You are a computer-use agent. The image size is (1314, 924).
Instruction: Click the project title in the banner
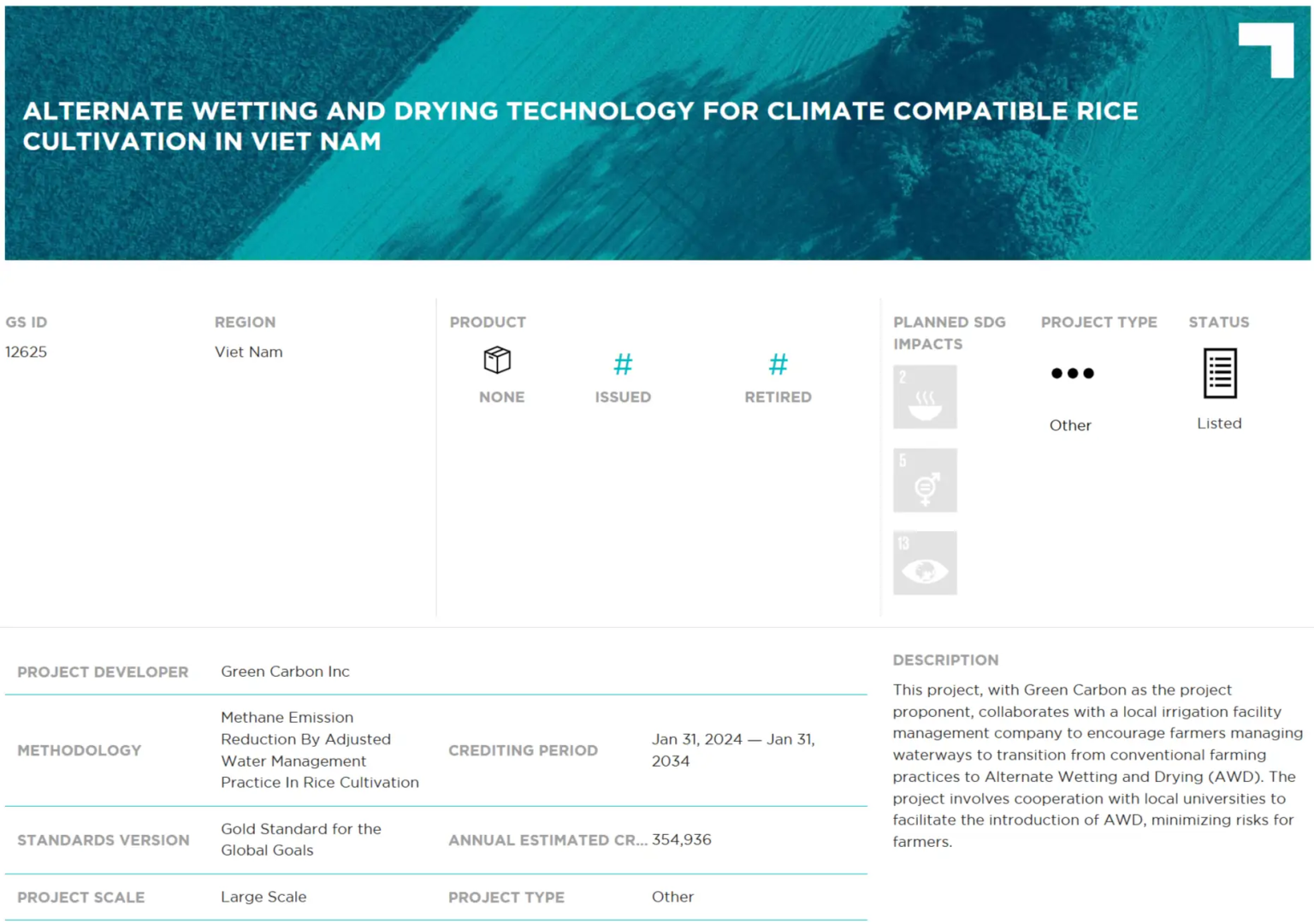[x=579, y=126]
